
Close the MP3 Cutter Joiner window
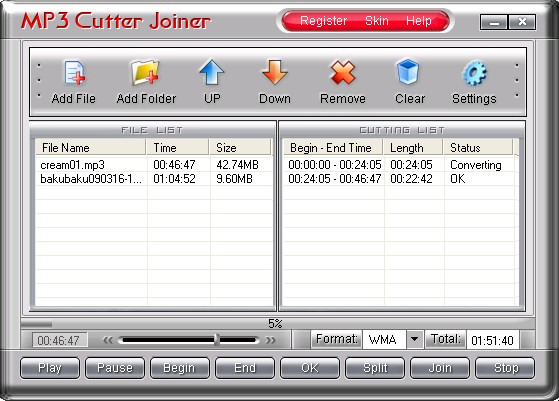522,22
